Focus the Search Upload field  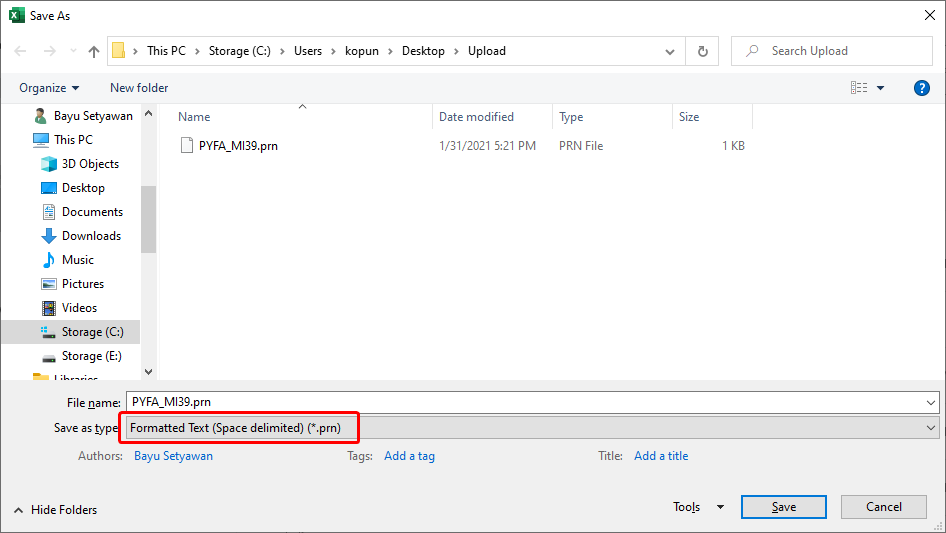pyautogui.click(x=831, y=51)
